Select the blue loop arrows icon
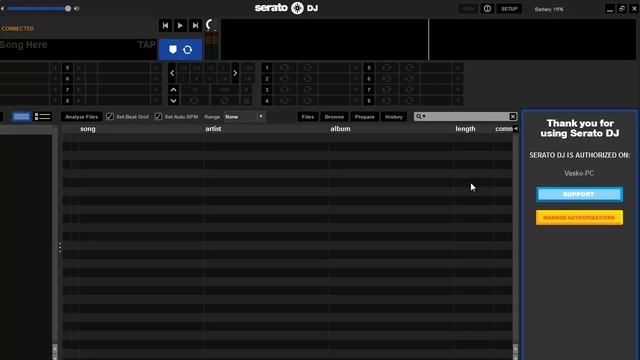Screen dimensions: 640x360 click(x=187, y=50)
